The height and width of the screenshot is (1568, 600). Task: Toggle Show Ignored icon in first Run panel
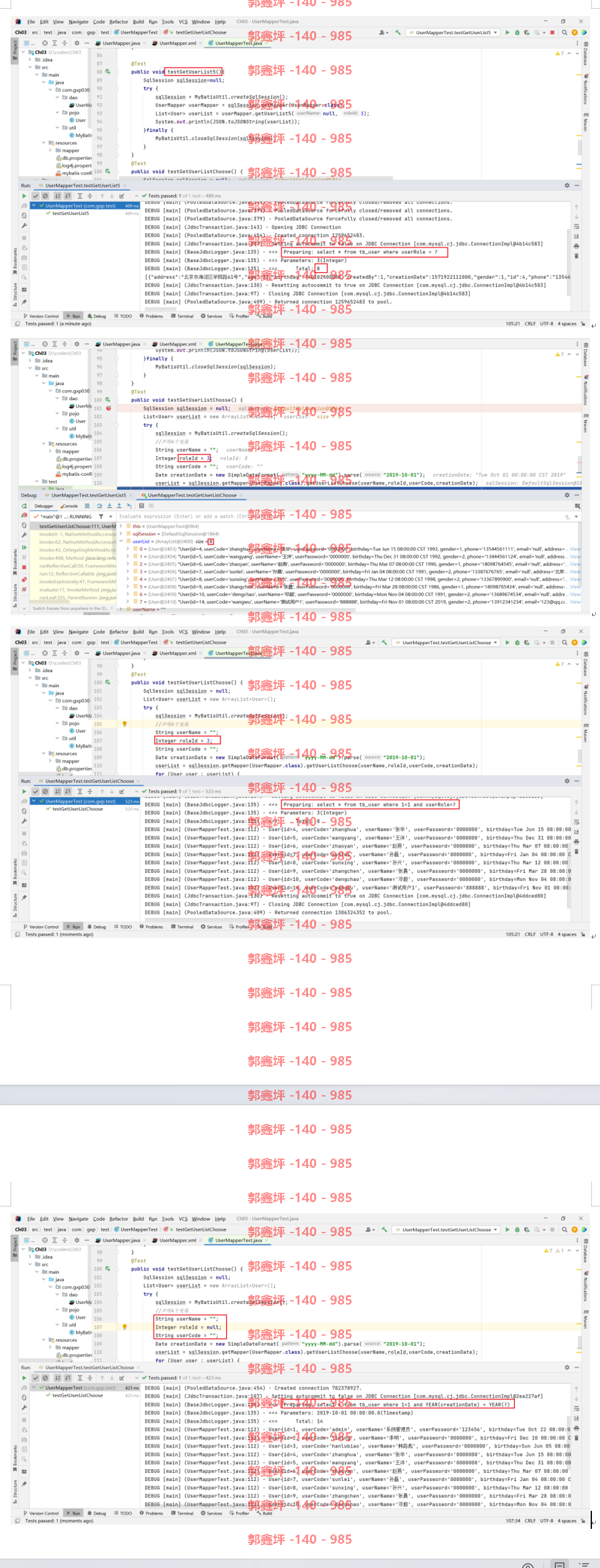pyautogui.click(x=45, y=196)
